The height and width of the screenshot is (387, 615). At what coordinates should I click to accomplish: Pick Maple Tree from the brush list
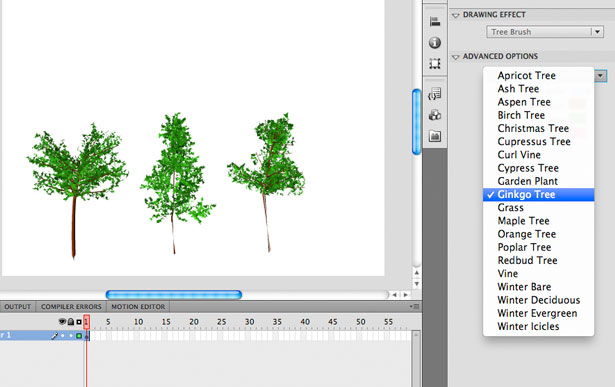pos(539,221)
